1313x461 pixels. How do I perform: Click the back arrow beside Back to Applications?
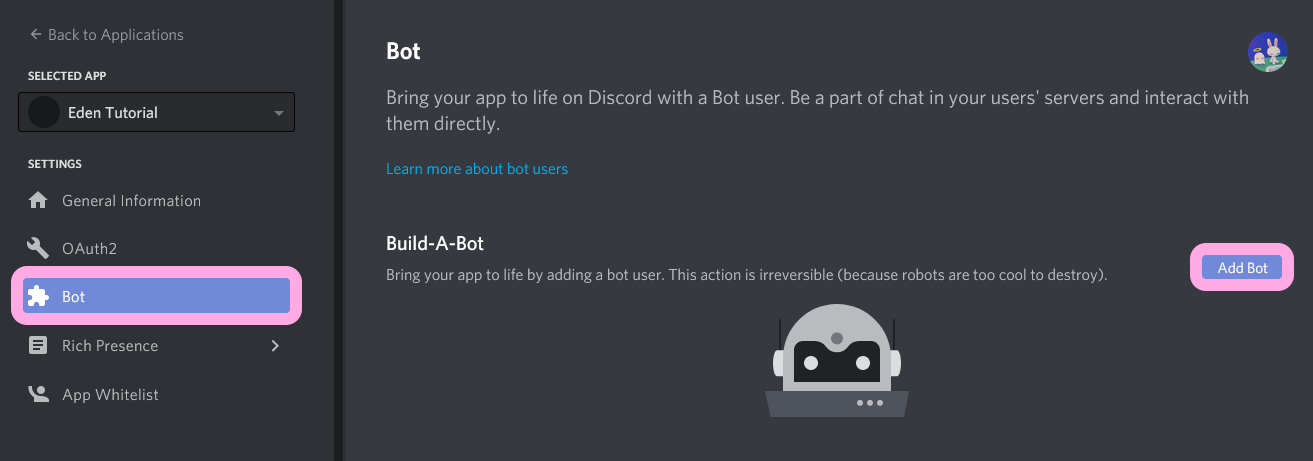coord(36,34)
